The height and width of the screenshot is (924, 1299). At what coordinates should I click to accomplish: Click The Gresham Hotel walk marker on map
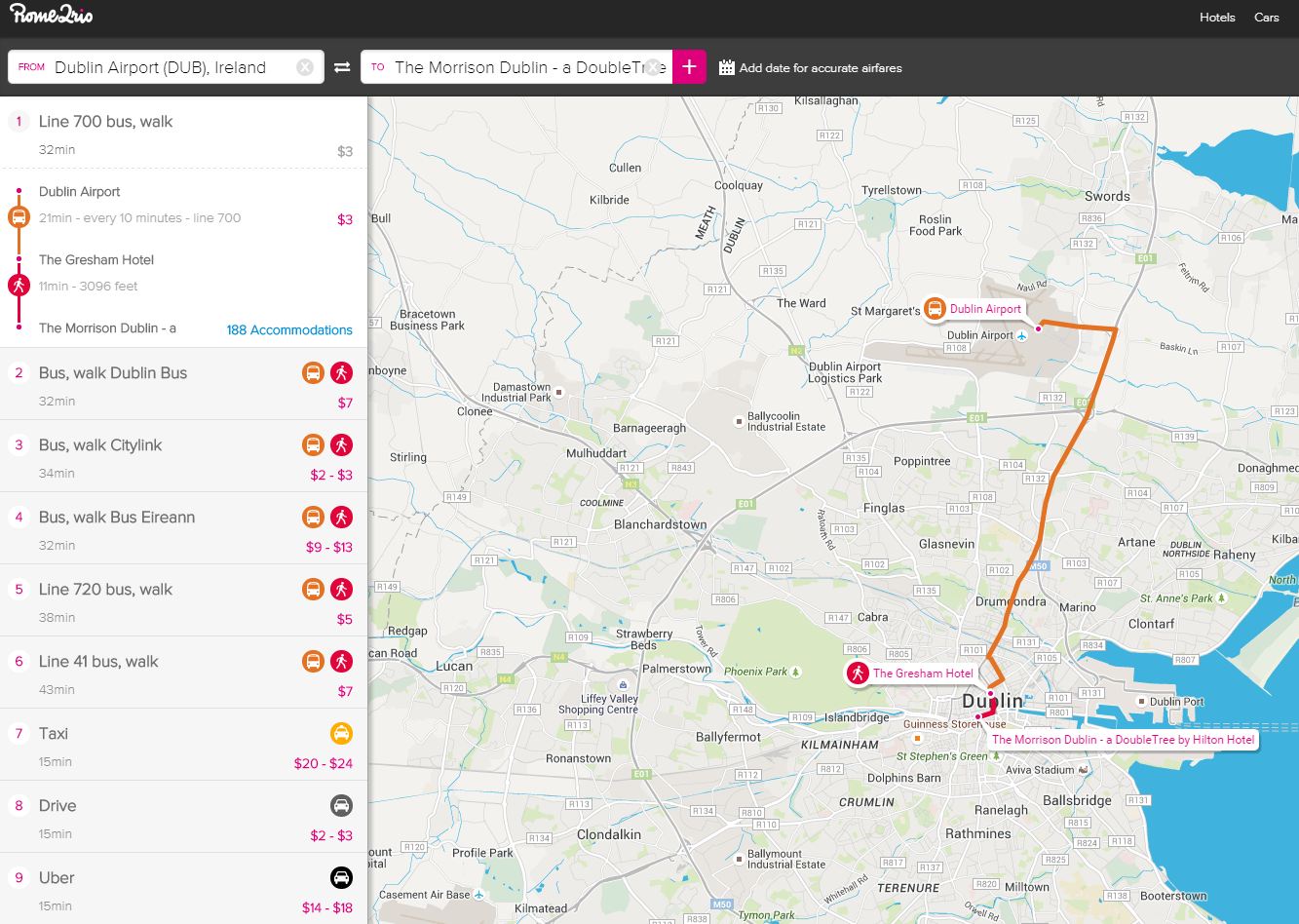(858, 673)
